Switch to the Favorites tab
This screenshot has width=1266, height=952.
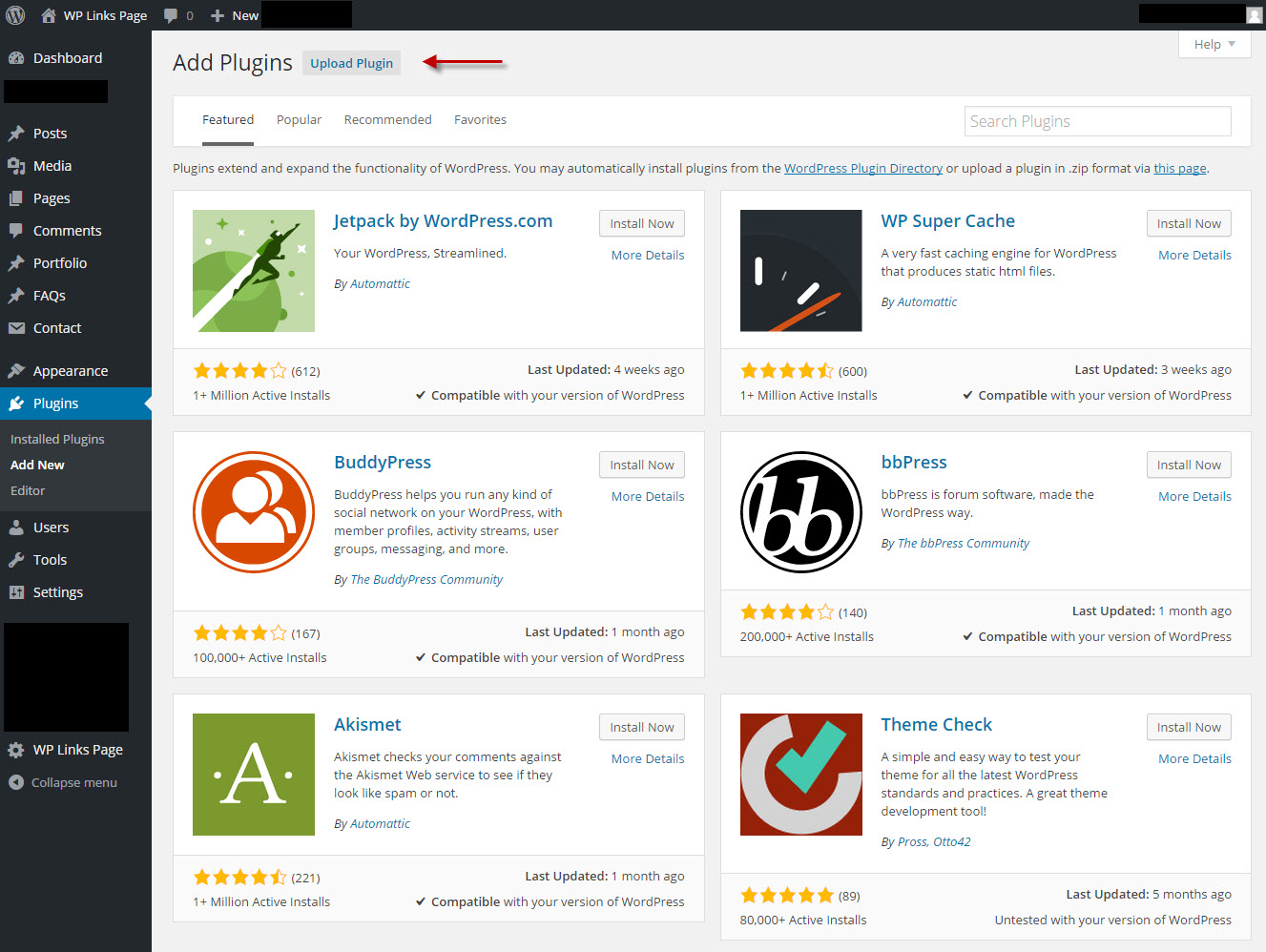pos(480,120)
